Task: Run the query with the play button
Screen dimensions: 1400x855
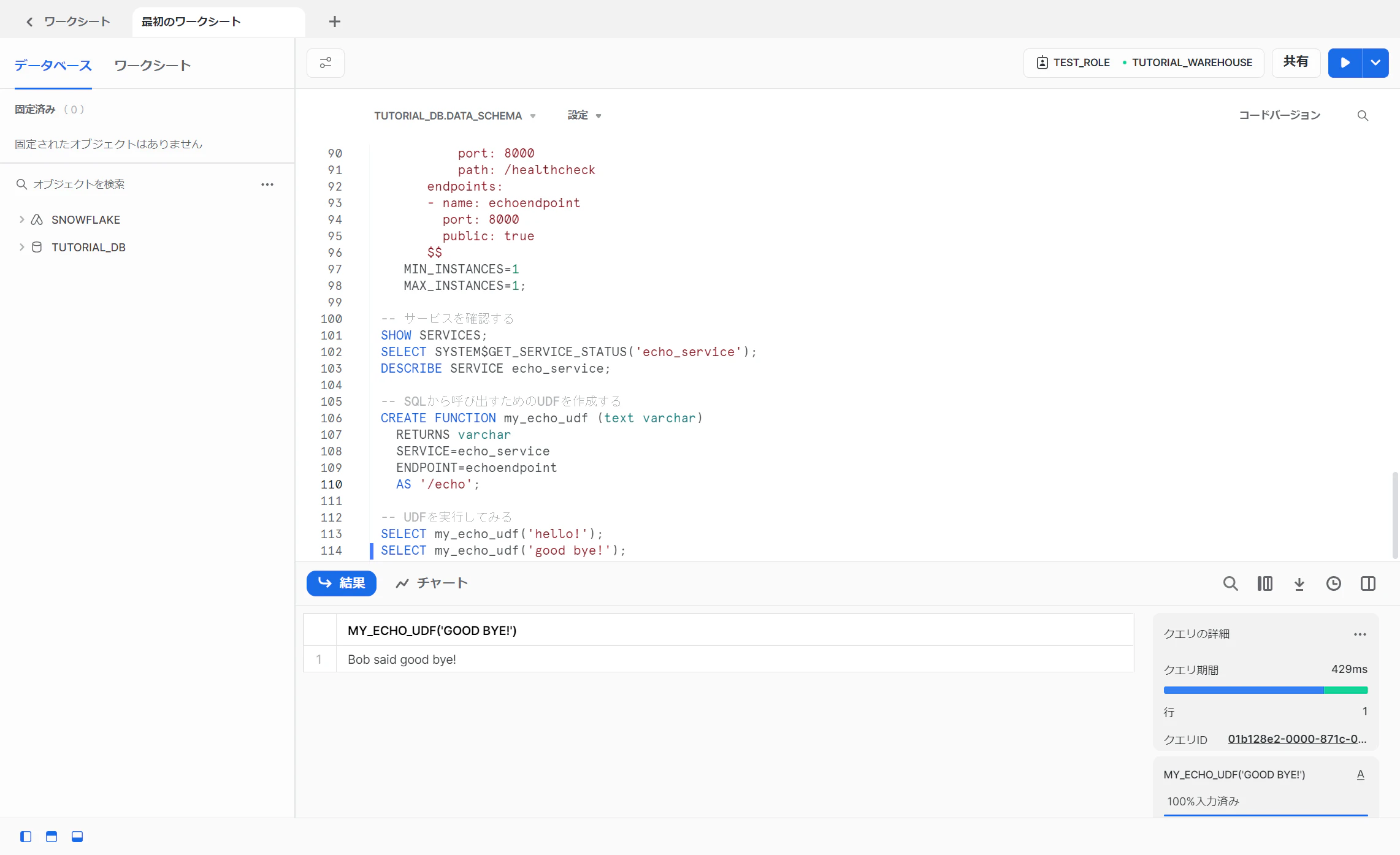Action: pyautogui.click(x=1345, y=63)
